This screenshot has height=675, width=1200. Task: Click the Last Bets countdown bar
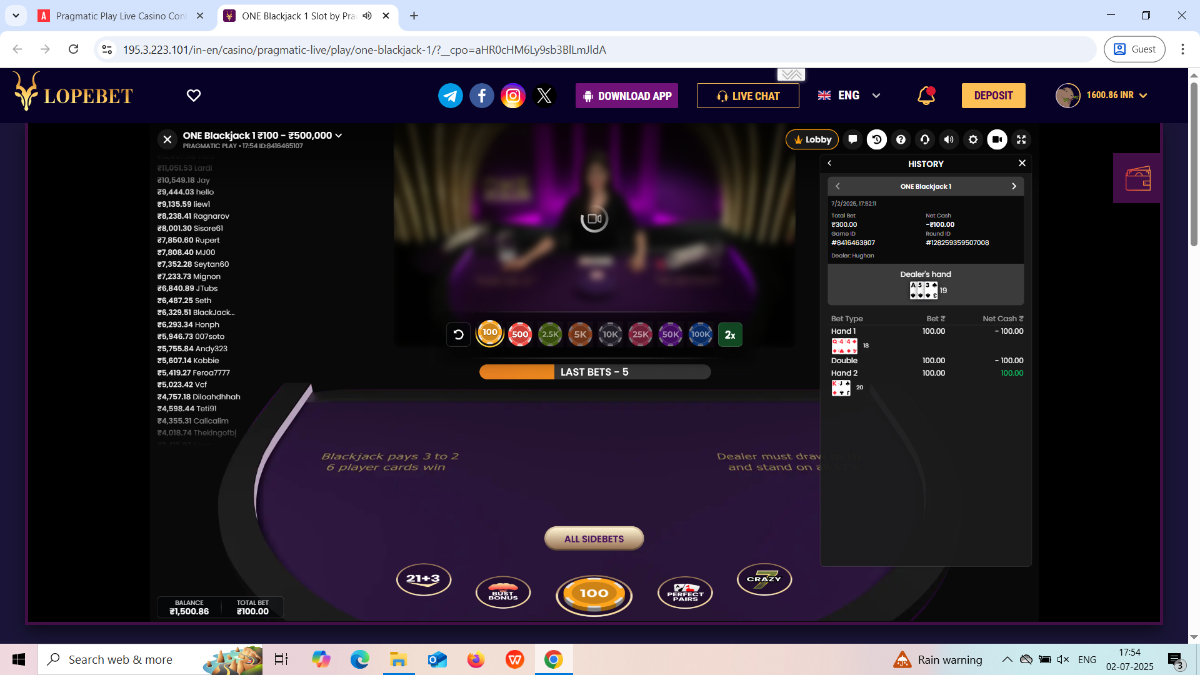[x=595, y=372]
